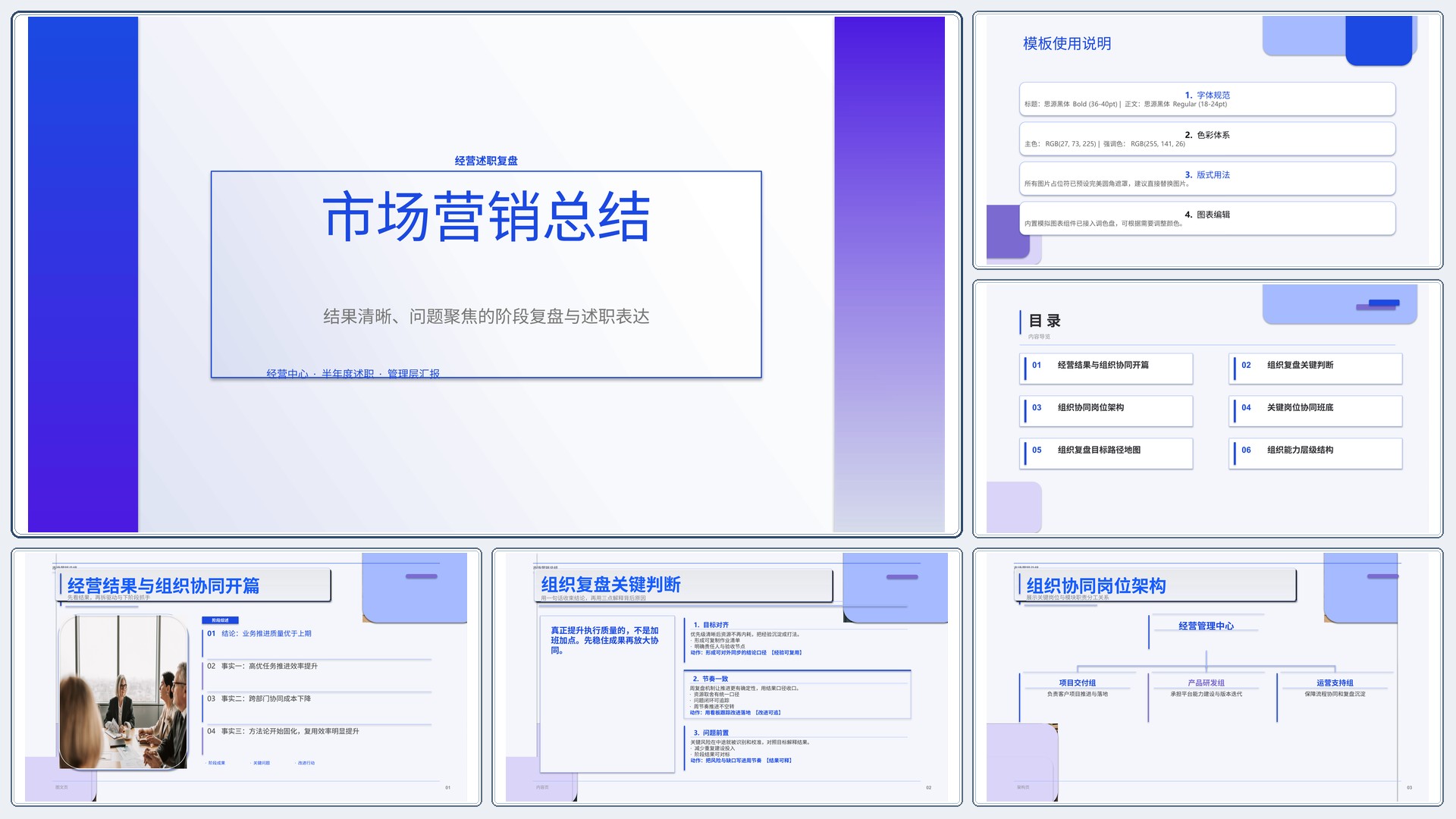Click the 3. 版式用法 card

pos(1207,178)
